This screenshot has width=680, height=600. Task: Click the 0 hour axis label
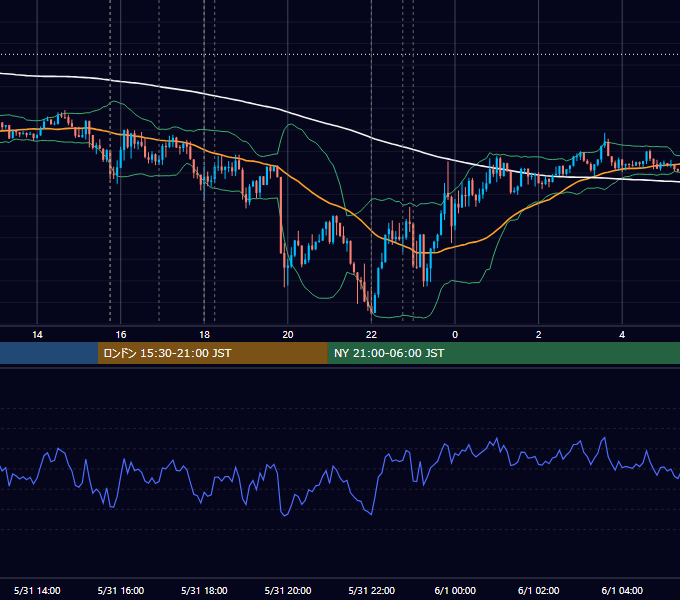point(455,335)
